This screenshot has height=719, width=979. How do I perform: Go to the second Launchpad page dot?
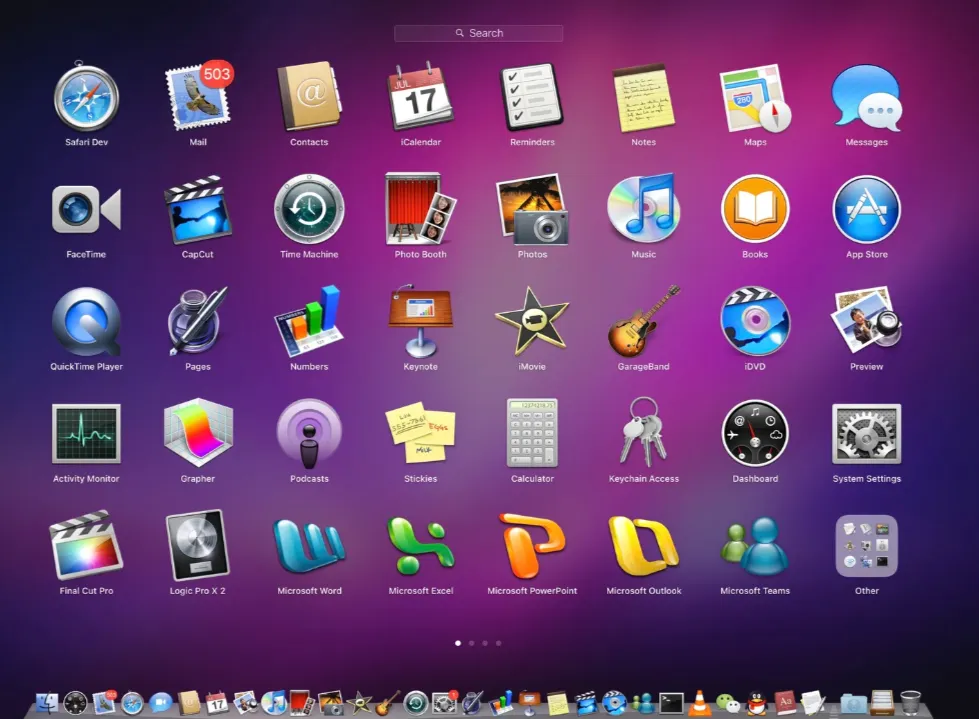471,643
